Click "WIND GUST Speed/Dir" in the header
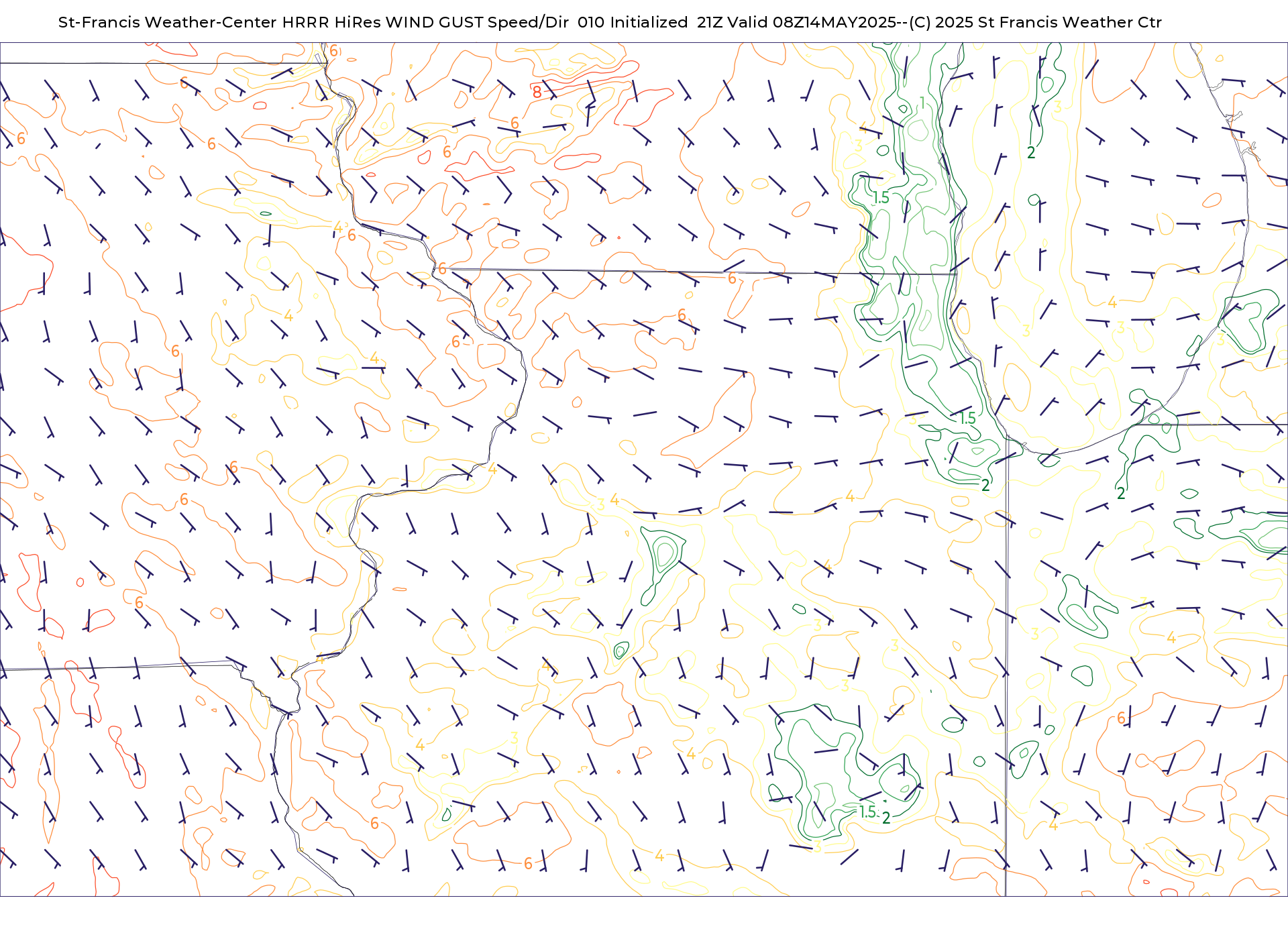This screenshot has width=1288, height=939. click(x=477, y=22)
